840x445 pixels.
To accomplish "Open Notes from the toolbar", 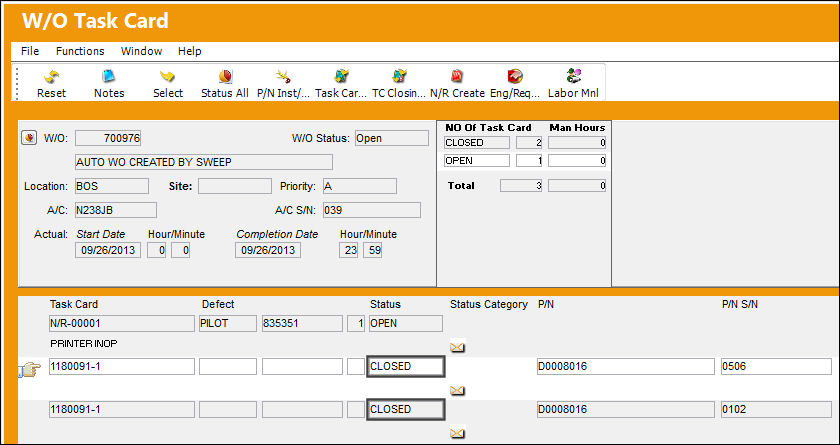I will (x=109, y=76).
